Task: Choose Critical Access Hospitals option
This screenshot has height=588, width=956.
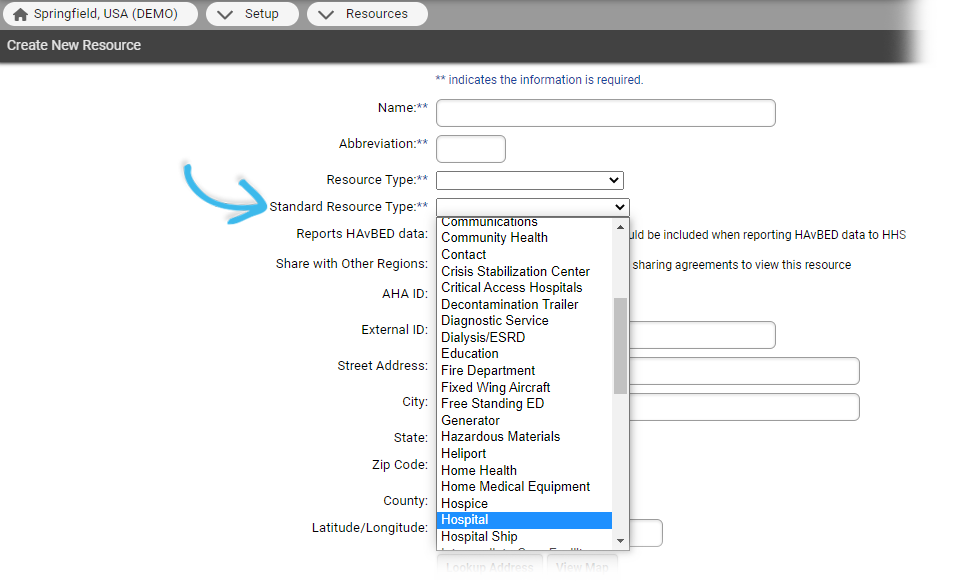Action: tap(512, 287)
